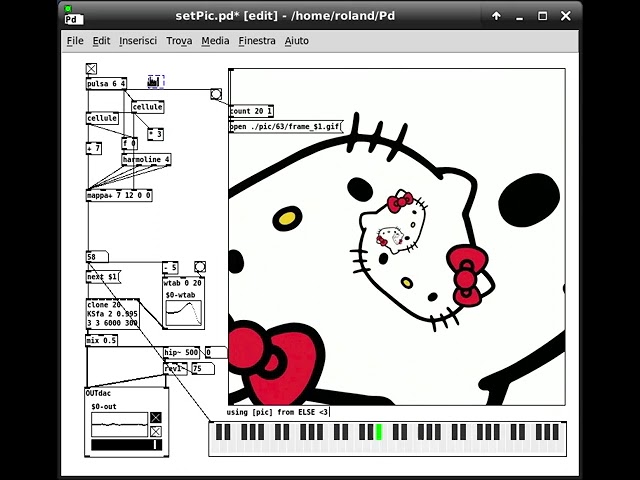Click the Hello Kitty picture display

point(397,237)
